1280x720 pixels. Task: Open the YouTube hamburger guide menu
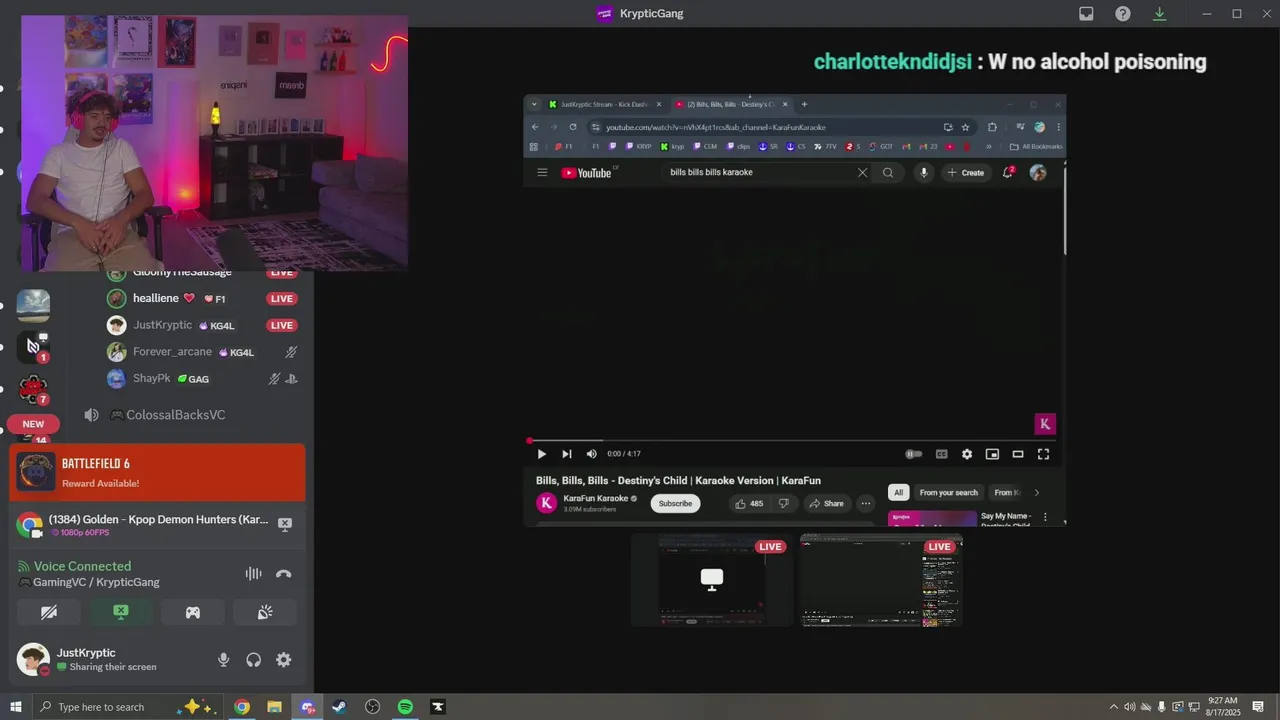tap(542, 172)
